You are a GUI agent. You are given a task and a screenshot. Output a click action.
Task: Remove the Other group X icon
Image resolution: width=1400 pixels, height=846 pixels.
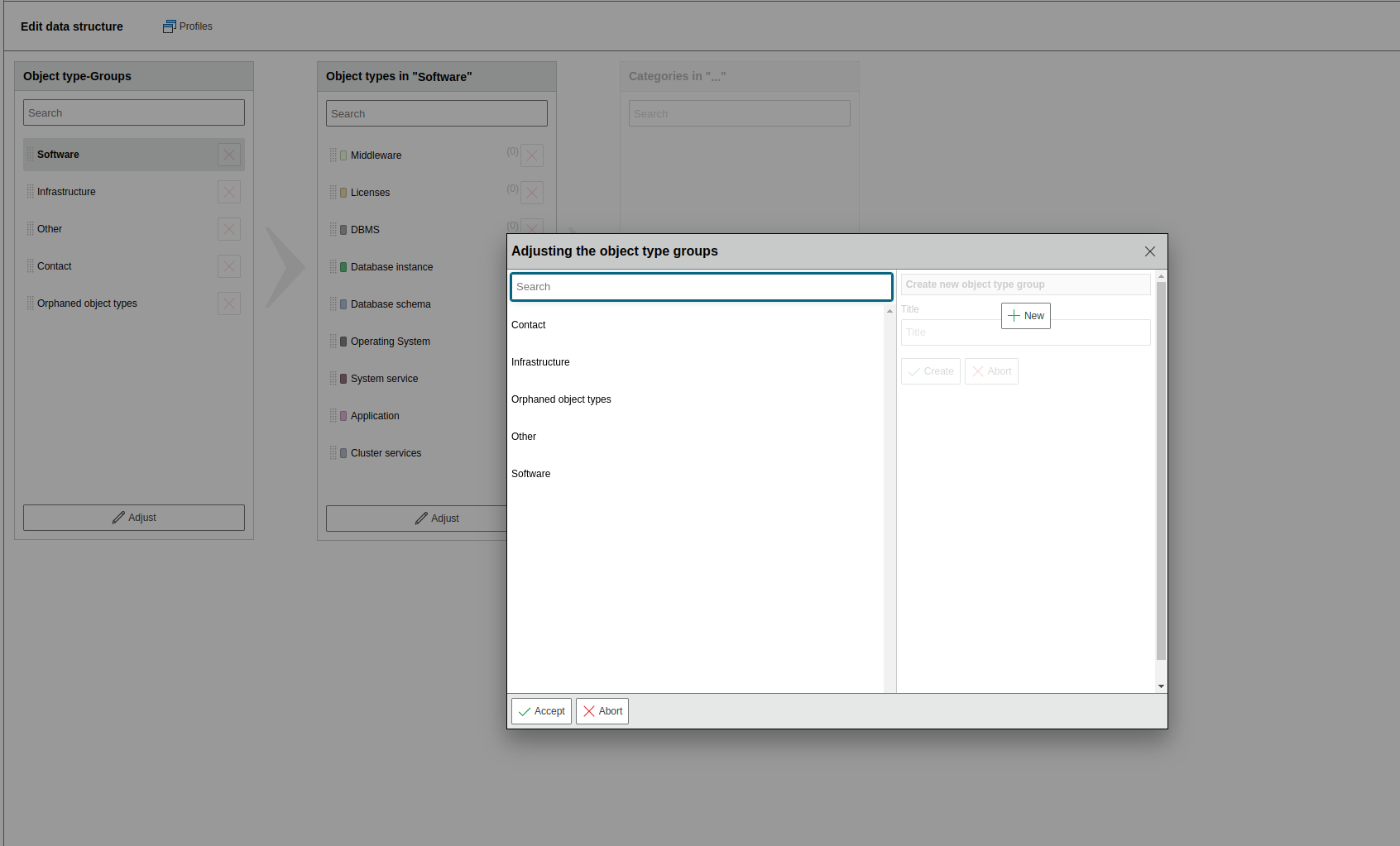[x=229, y=229]
